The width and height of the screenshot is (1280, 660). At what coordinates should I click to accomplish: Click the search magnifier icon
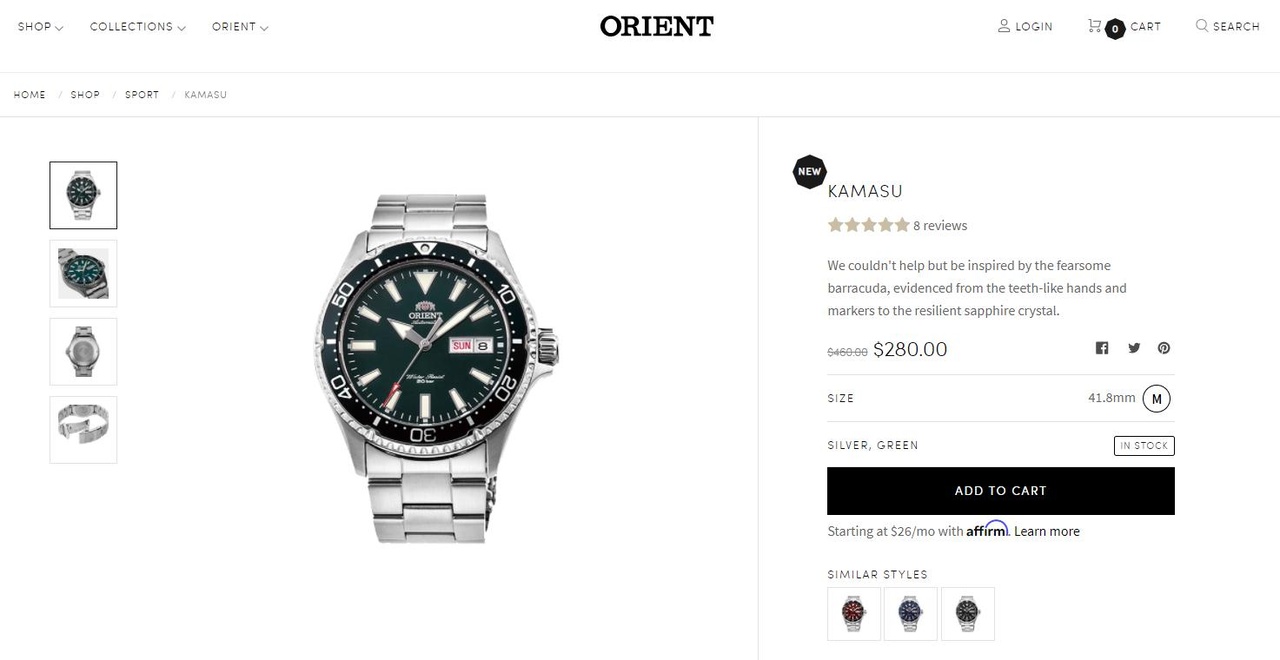1202,26
